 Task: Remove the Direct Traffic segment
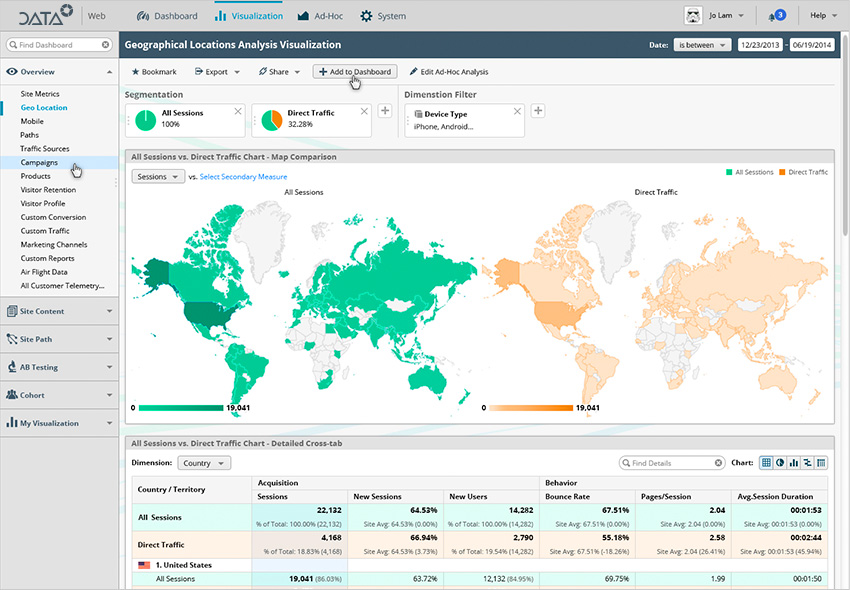coord(364,111)
